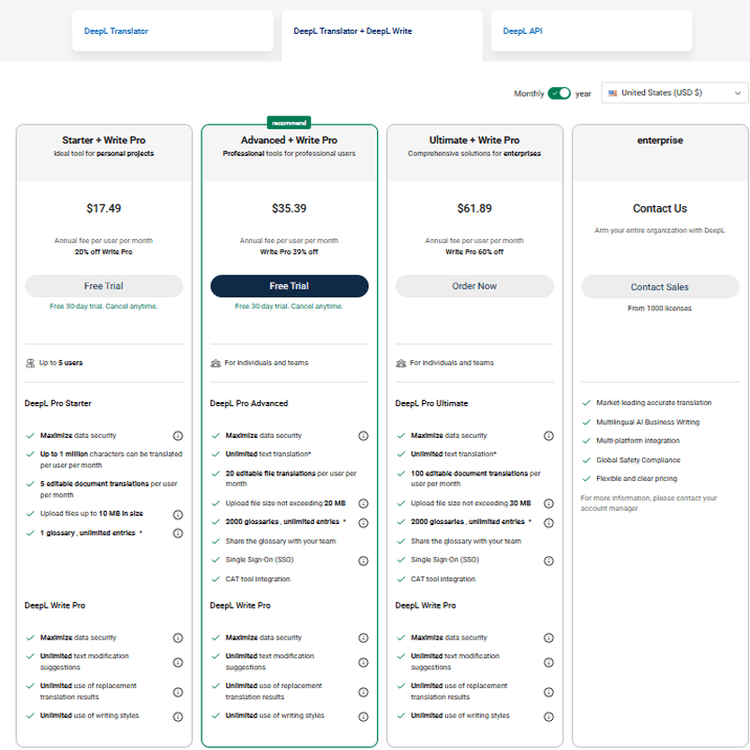The height and width of the screenshot is (750, 750).
Task: Start Free Trial for Starter + Write Pro
Action: point(104,286)
